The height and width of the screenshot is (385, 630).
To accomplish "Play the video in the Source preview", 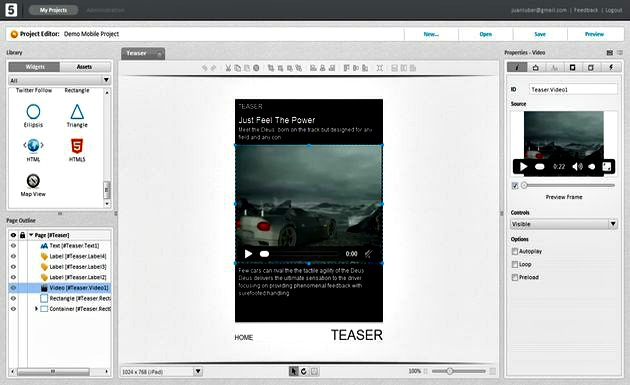I will [524, 166].
